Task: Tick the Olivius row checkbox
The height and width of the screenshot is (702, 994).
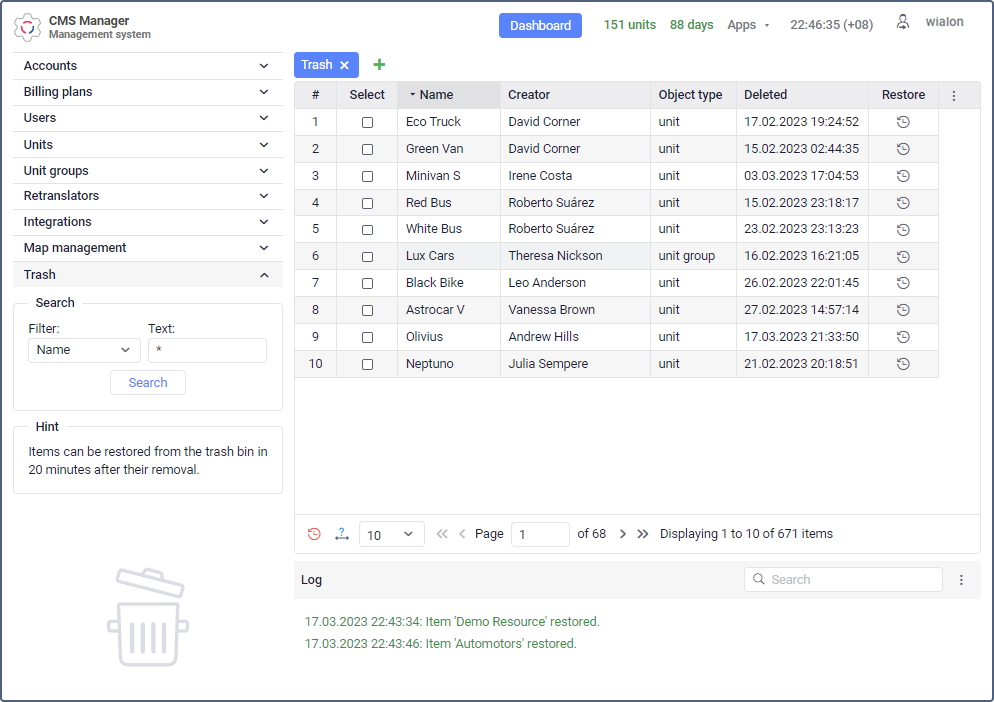Action: 367,337
